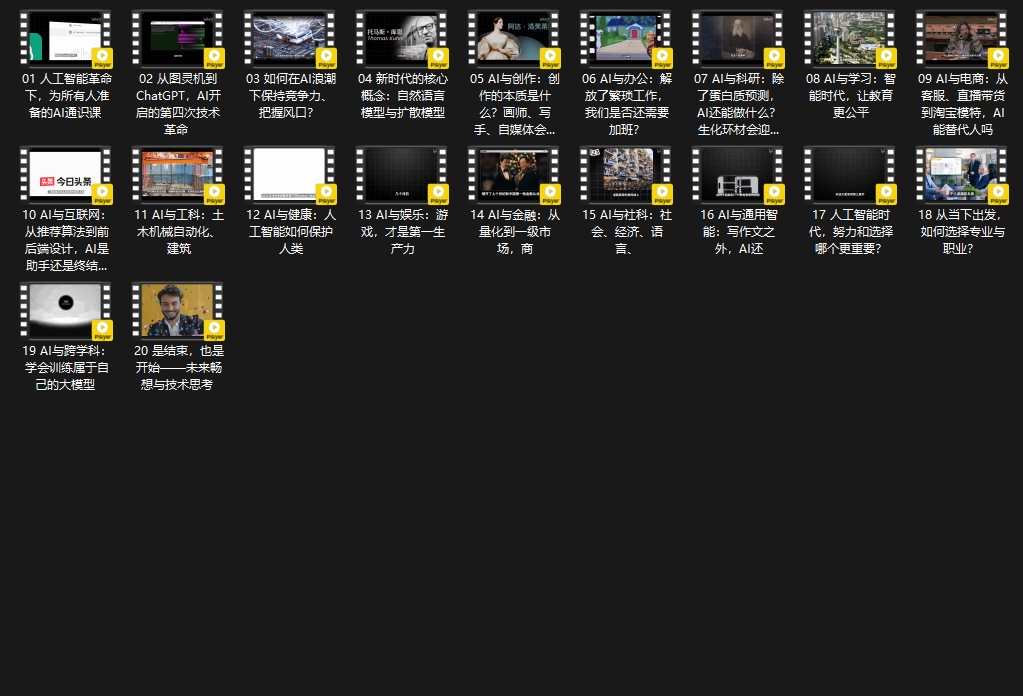The height and width of the screenshot is (696, 1023).
Task: Select video 20 是结束，也是开始 thumbnail
Action: tap(178, 311)
